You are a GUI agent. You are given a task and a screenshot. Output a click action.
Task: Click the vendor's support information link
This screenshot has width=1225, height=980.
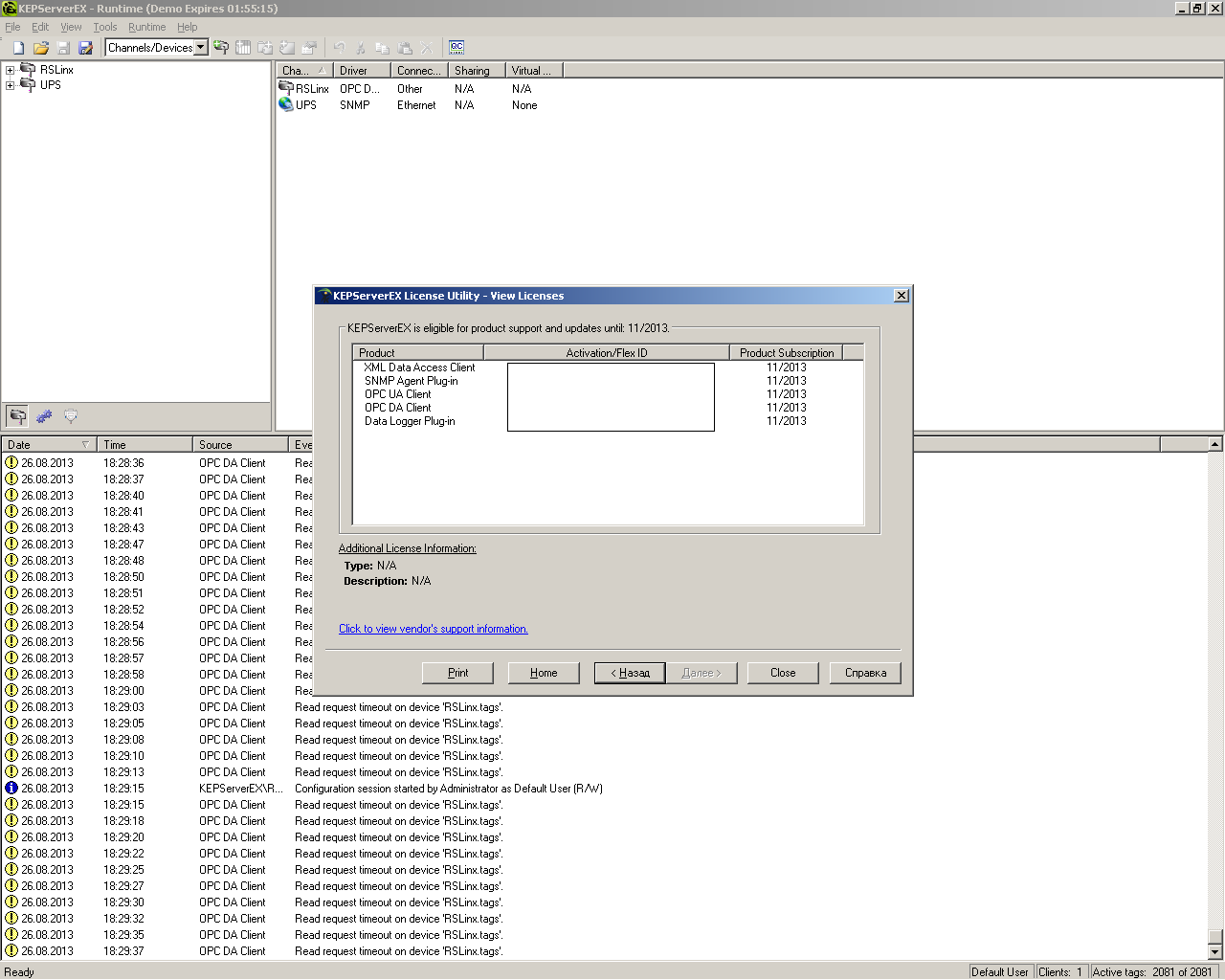click(433, 629)
